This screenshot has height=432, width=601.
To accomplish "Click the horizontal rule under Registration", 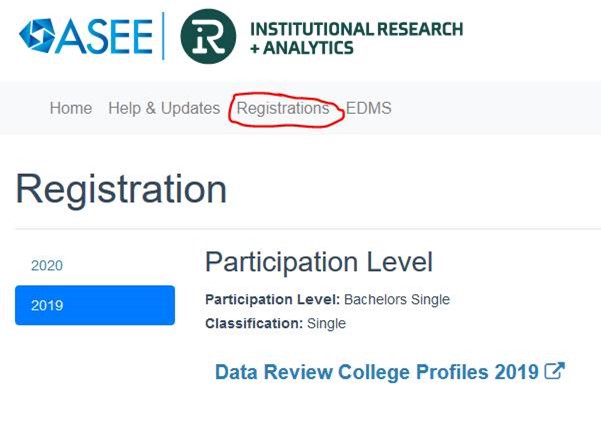I will click(x=308, y=229).
